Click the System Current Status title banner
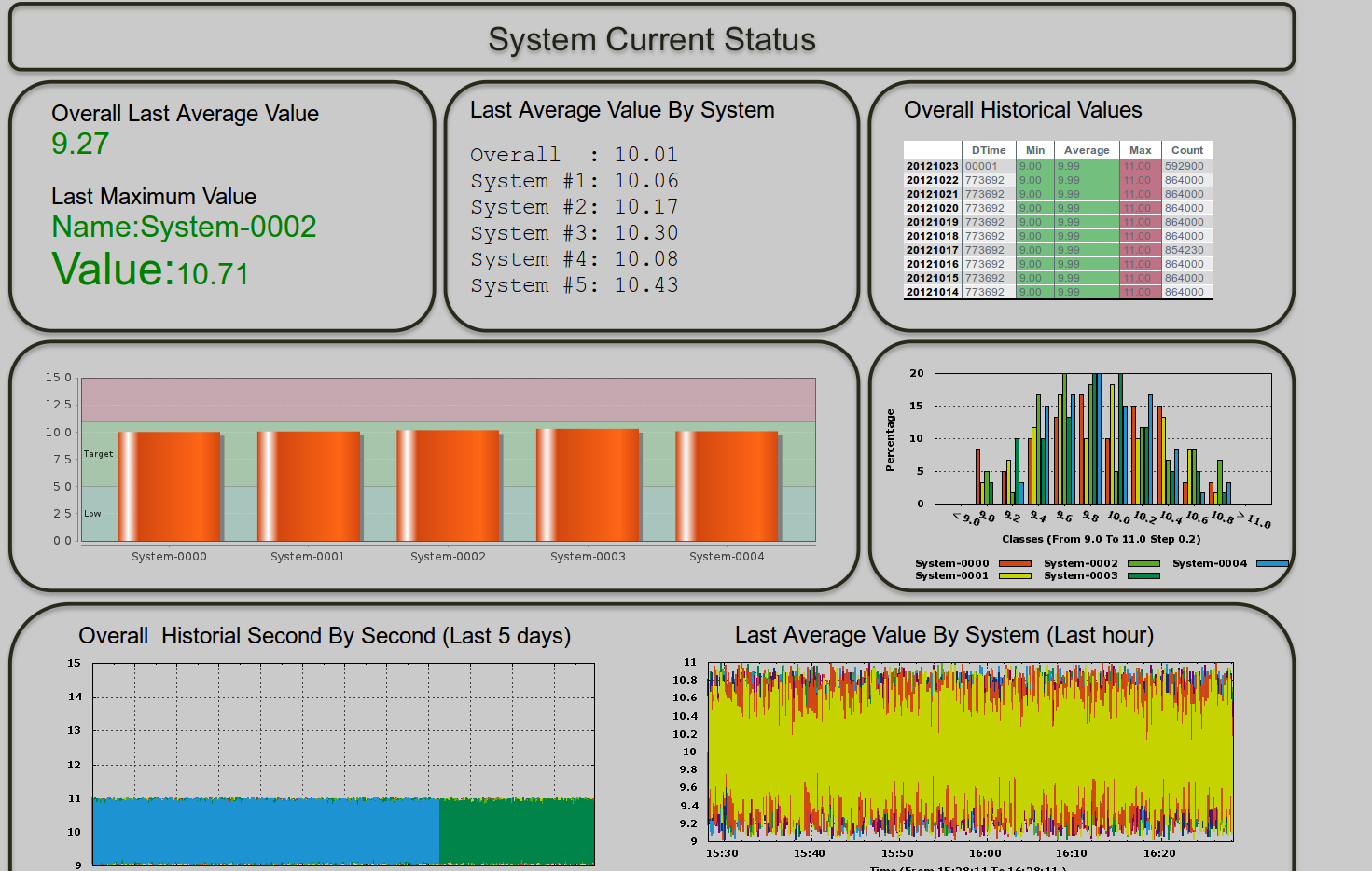The image size is (1372, 871). 652,39
